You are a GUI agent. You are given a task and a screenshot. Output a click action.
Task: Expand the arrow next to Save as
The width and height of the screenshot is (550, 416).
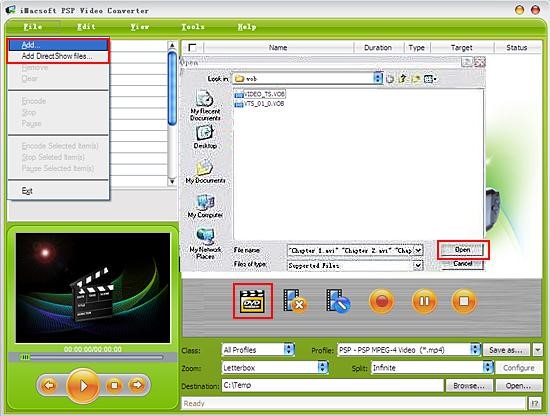[538, 350]
